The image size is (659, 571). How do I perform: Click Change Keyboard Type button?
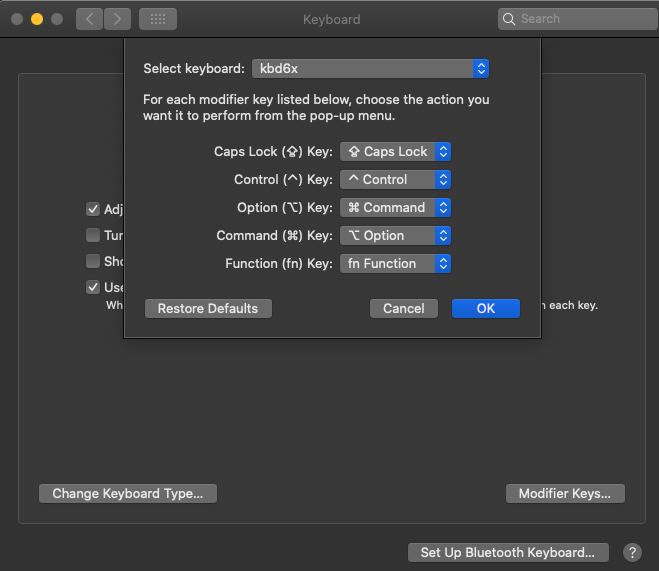click(128, 493)
